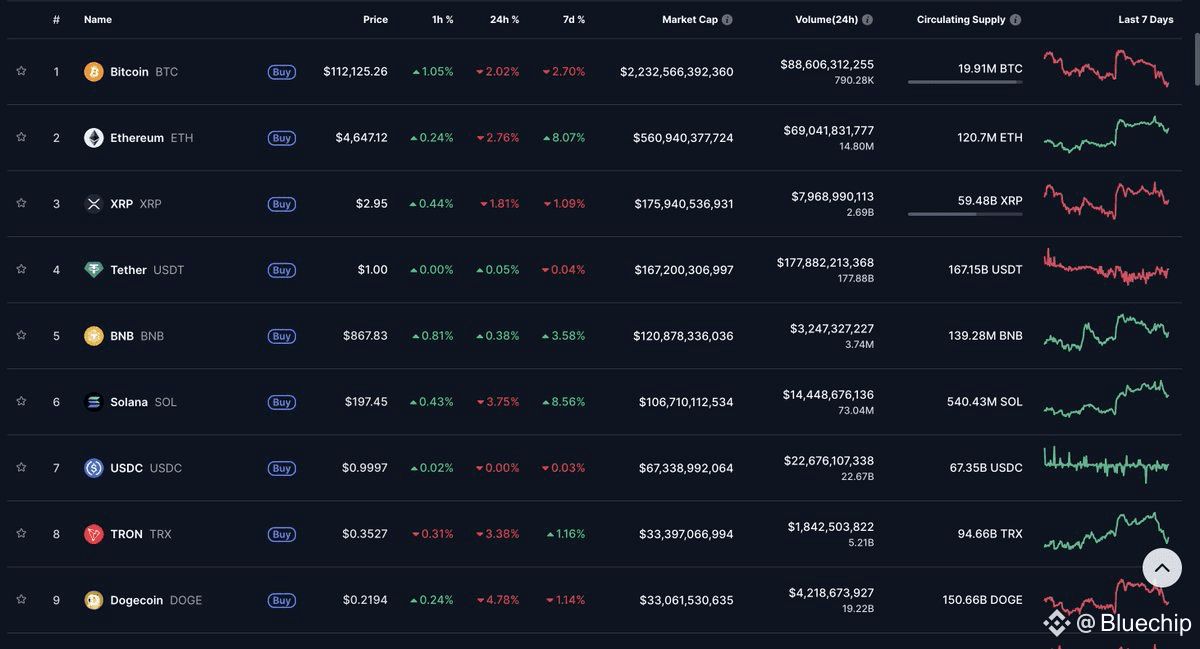The height and width of the screenshot is (649, 1200).
Task: Click the Bitcoin coin logo icon
Action: pos(94,72)
